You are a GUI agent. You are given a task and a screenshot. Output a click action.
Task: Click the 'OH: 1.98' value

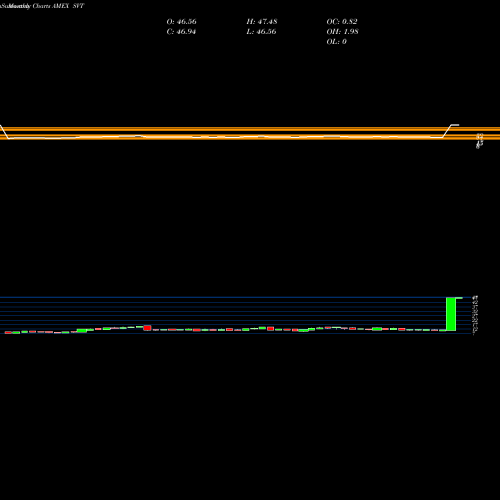pyautogui.click(x=342, y=32)
